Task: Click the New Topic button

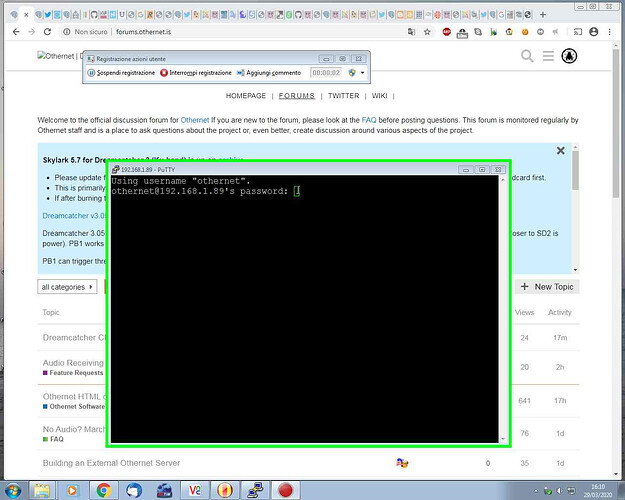Action: [x=547, y=287]
